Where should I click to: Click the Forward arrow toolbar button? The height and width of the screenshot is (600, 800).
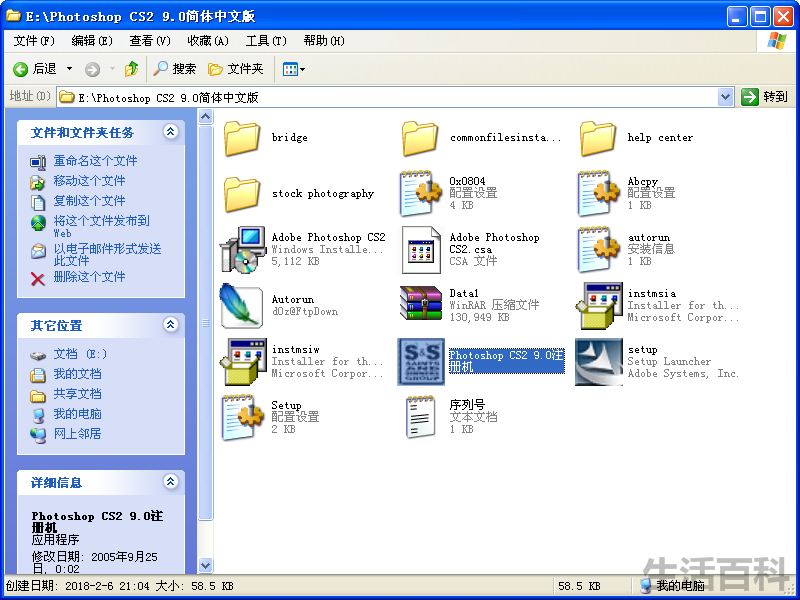[92, 69]
